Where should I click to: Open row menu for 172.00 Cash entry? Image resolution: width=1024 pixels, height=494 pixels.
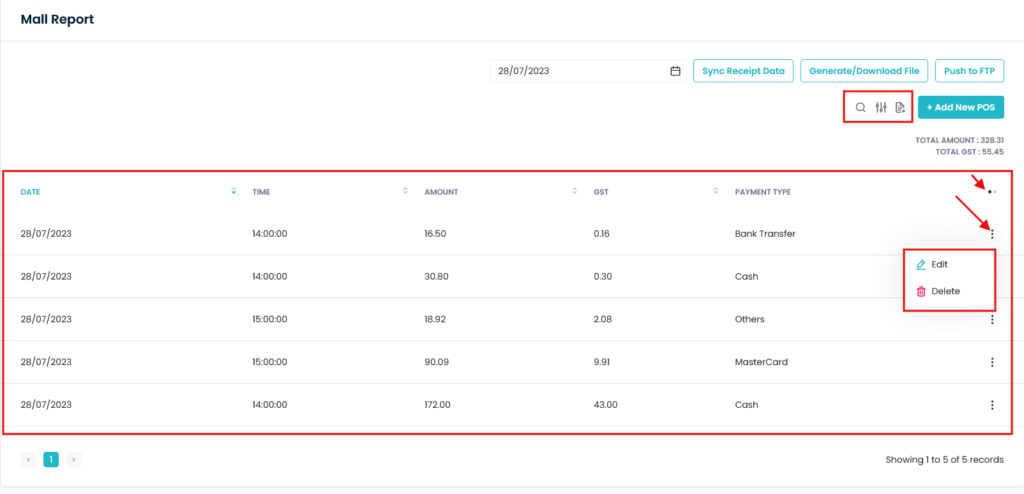992,405
